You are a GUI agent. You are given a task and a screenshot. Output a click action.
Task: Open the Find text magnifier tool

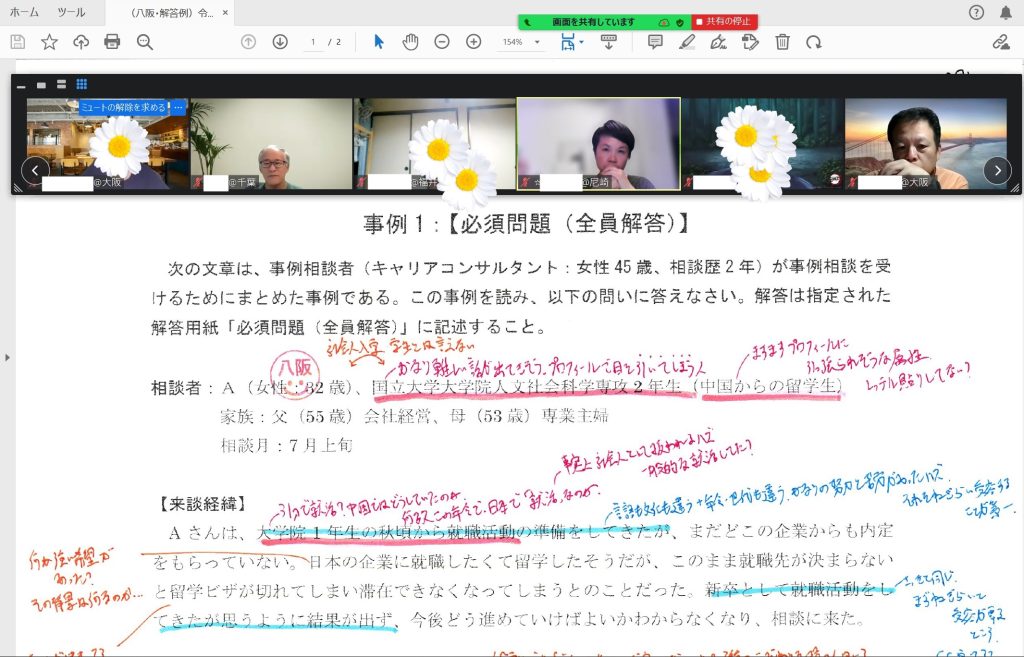pyautogui.click(x=145, y=42)
